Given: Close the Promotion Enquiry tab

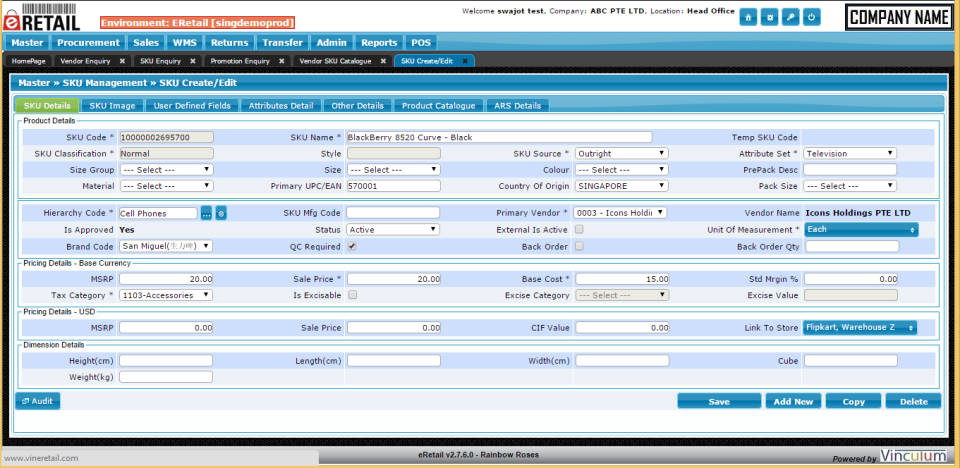Looking at the screenshot, I should pos(281,61).
